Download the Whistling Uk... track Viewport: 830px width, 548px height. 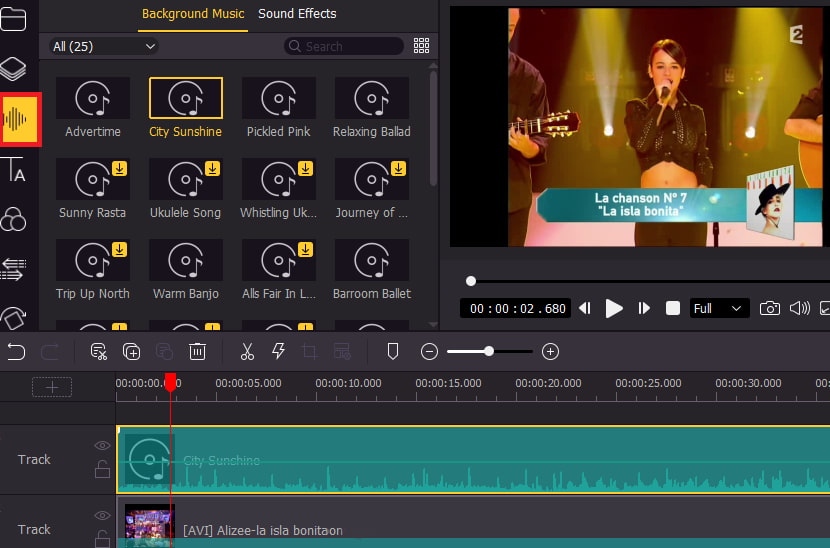(305, 168)
